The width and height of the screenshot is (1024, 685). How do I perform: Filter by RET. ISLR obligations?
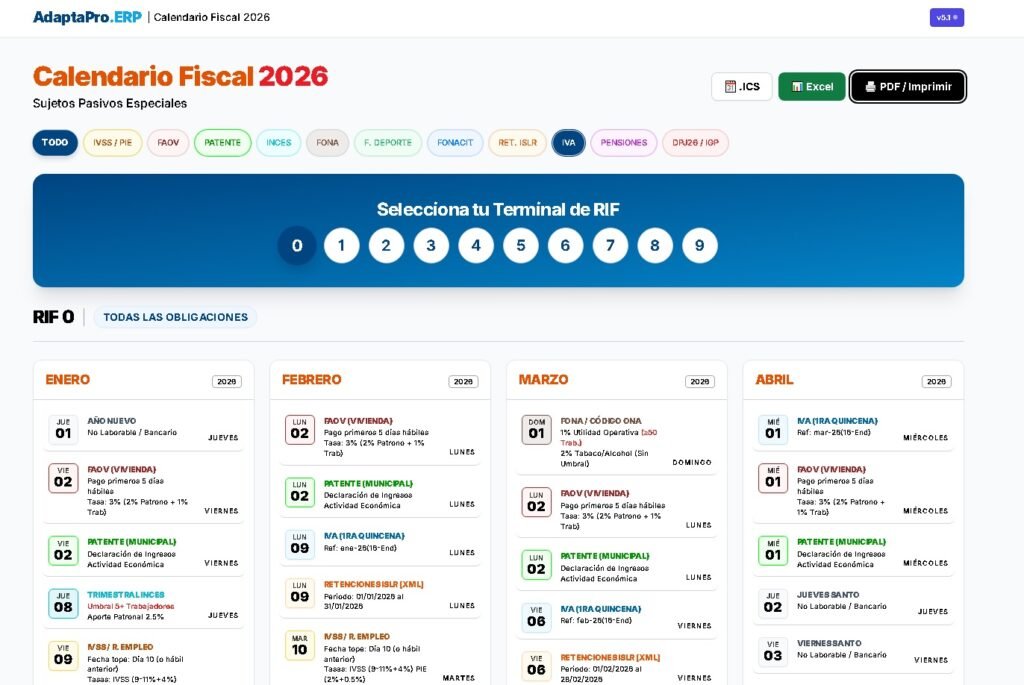click(518, 143)
